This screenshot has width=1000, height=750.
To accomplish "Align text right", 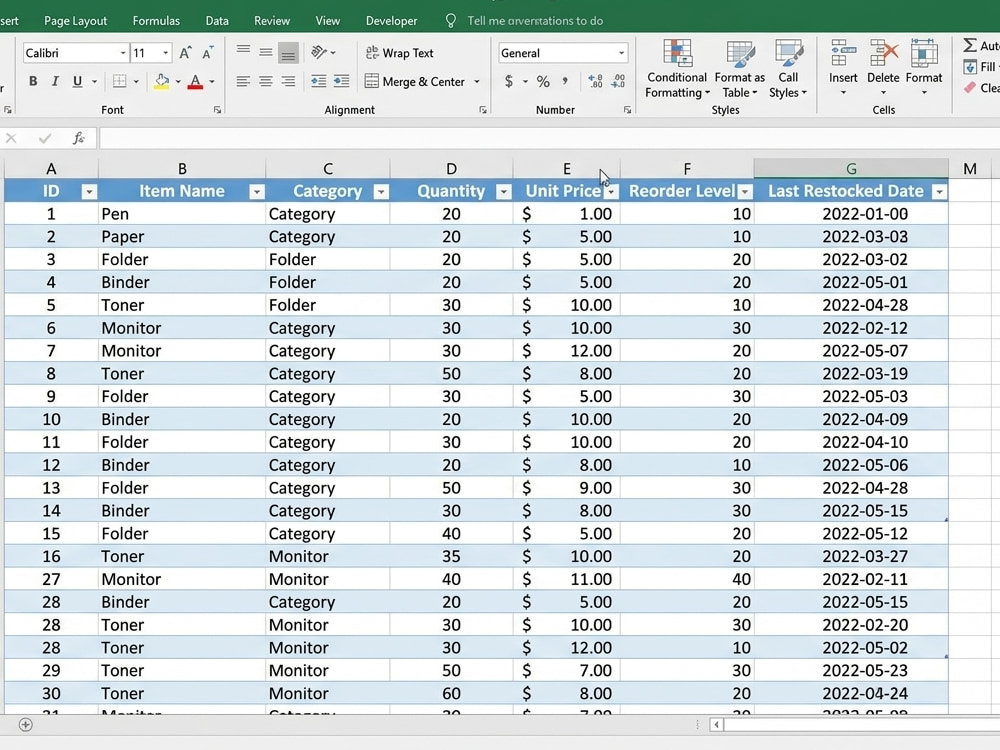I will [x=288, y=81].
